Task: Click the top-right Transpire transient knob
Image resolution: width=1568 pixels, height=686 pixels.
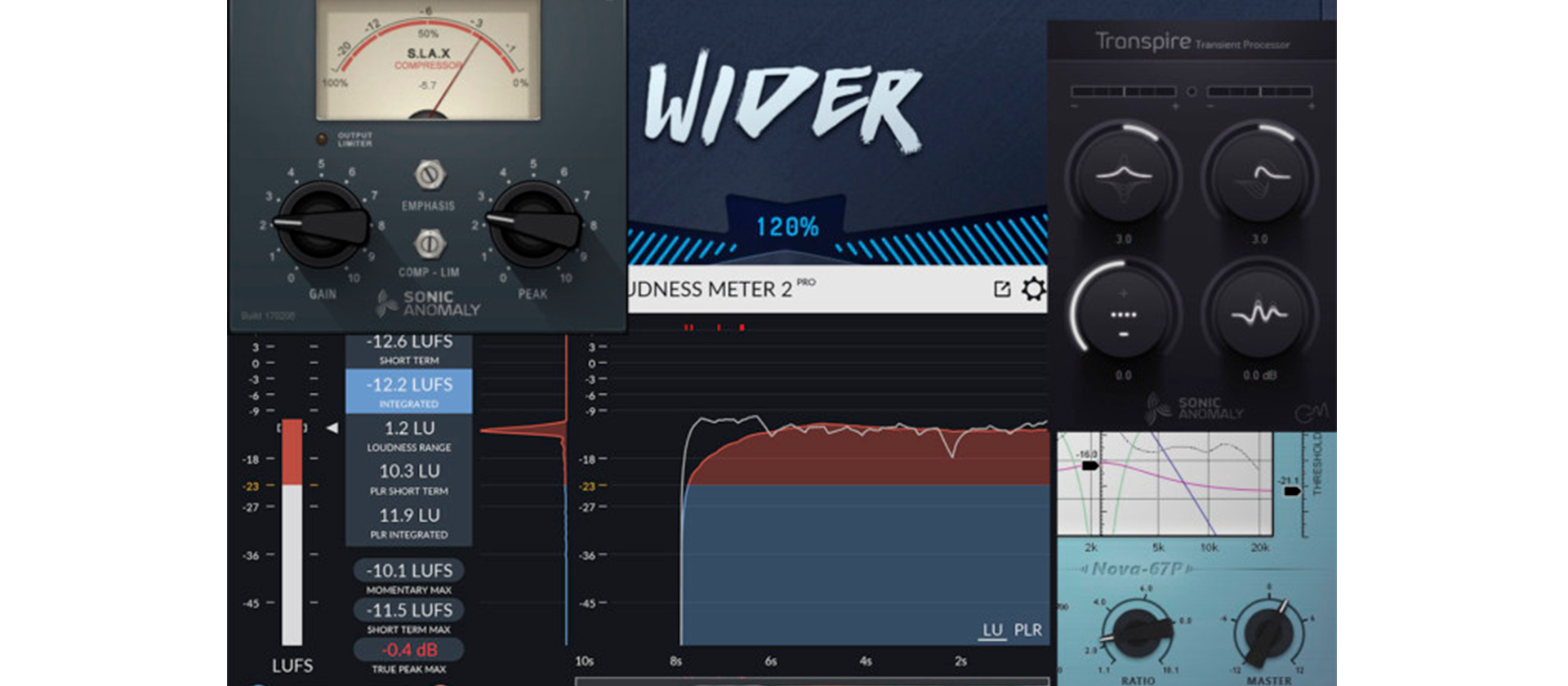Action: tap(1259, 175)
